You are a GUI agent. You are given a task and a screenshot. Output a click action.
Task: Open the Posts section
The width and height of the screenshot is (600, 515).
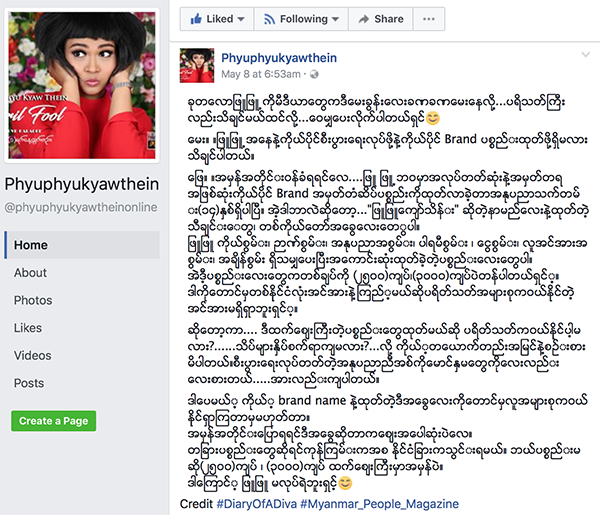click(29, 383)
